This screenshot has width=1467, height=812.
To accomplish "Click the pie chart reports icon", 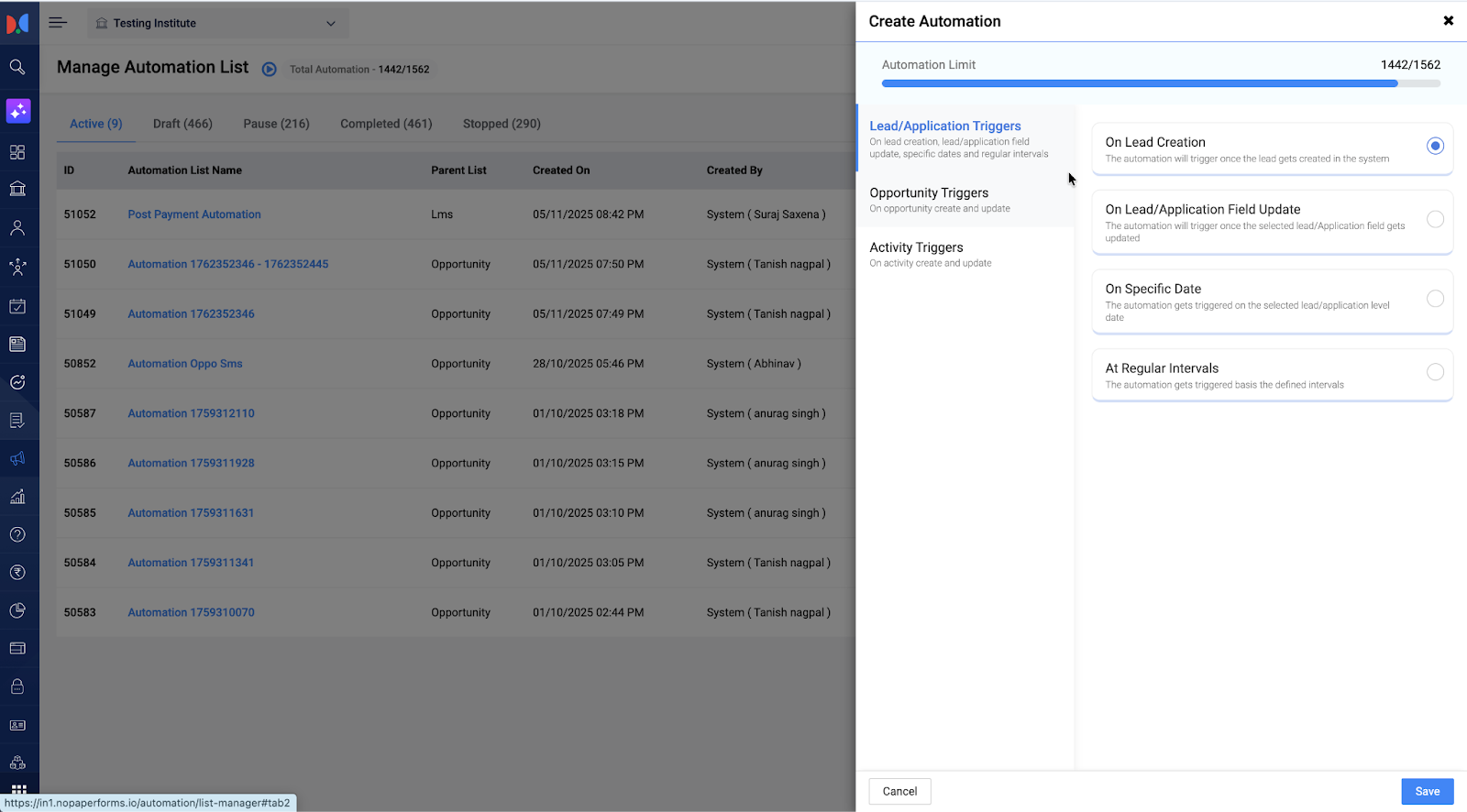I will tap(17, 610).
